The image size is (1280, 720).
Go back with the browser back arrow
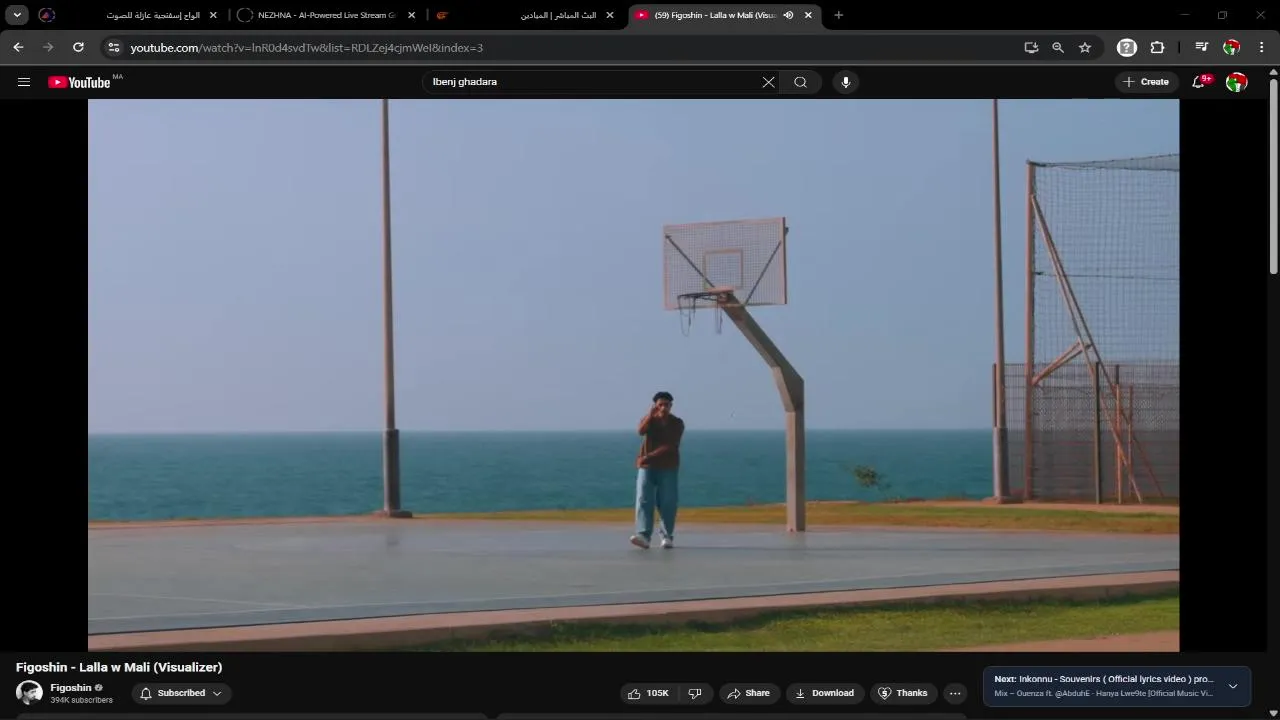pyautogui.click(x=18, y=47)
